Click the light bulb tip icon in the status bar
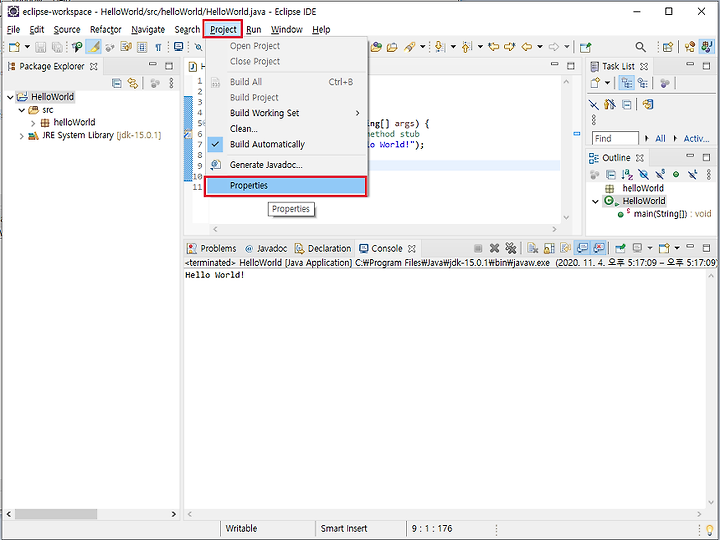 click(x=709, y=529)
